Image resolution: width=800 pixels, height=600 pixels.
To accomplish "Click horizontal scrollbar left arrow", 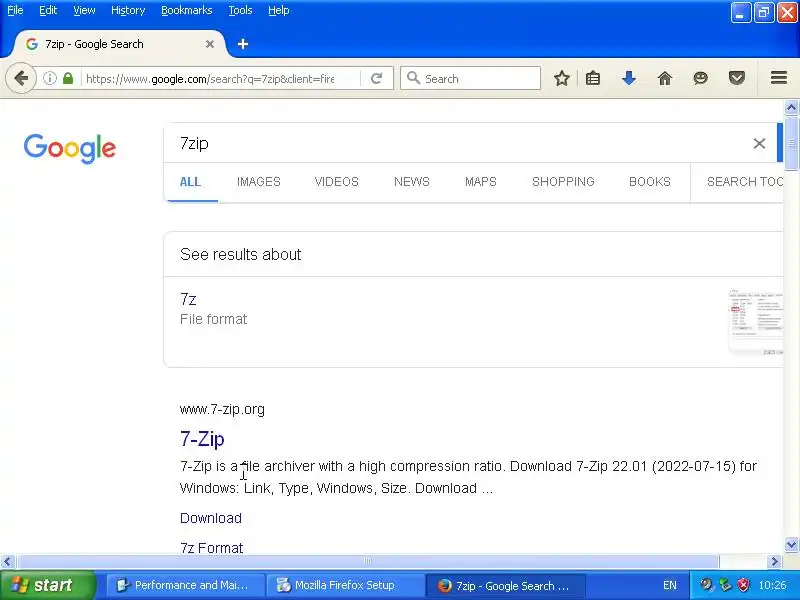I will tap(7, 562).
